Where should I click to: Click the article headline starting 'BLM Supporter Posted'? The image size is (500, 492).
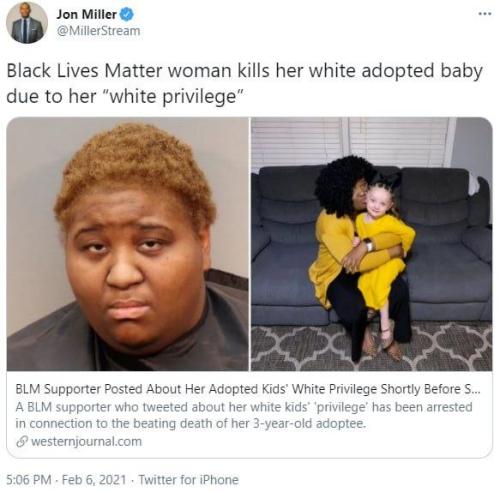click(248, 389)
